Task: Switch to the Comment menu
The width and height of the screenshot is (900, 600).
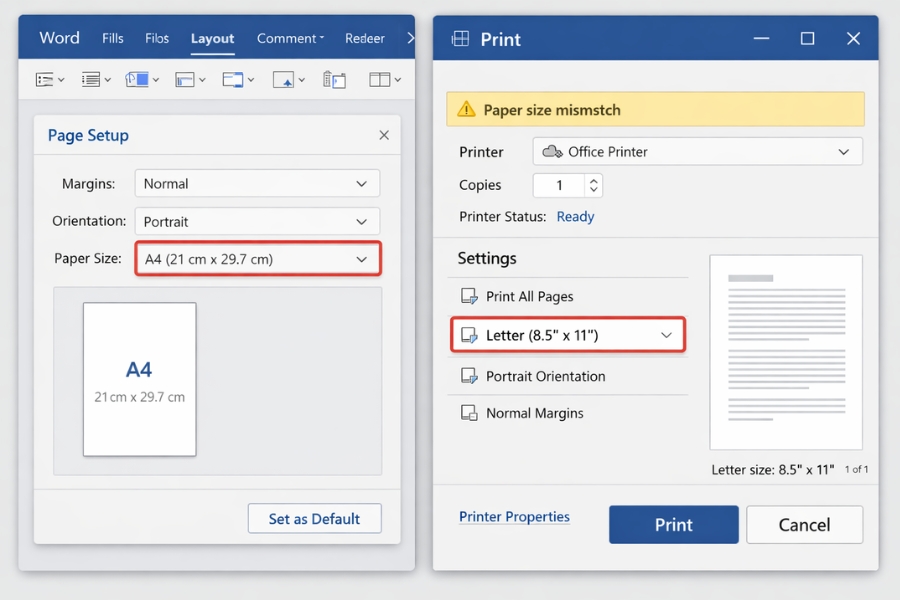Action: 287,38
